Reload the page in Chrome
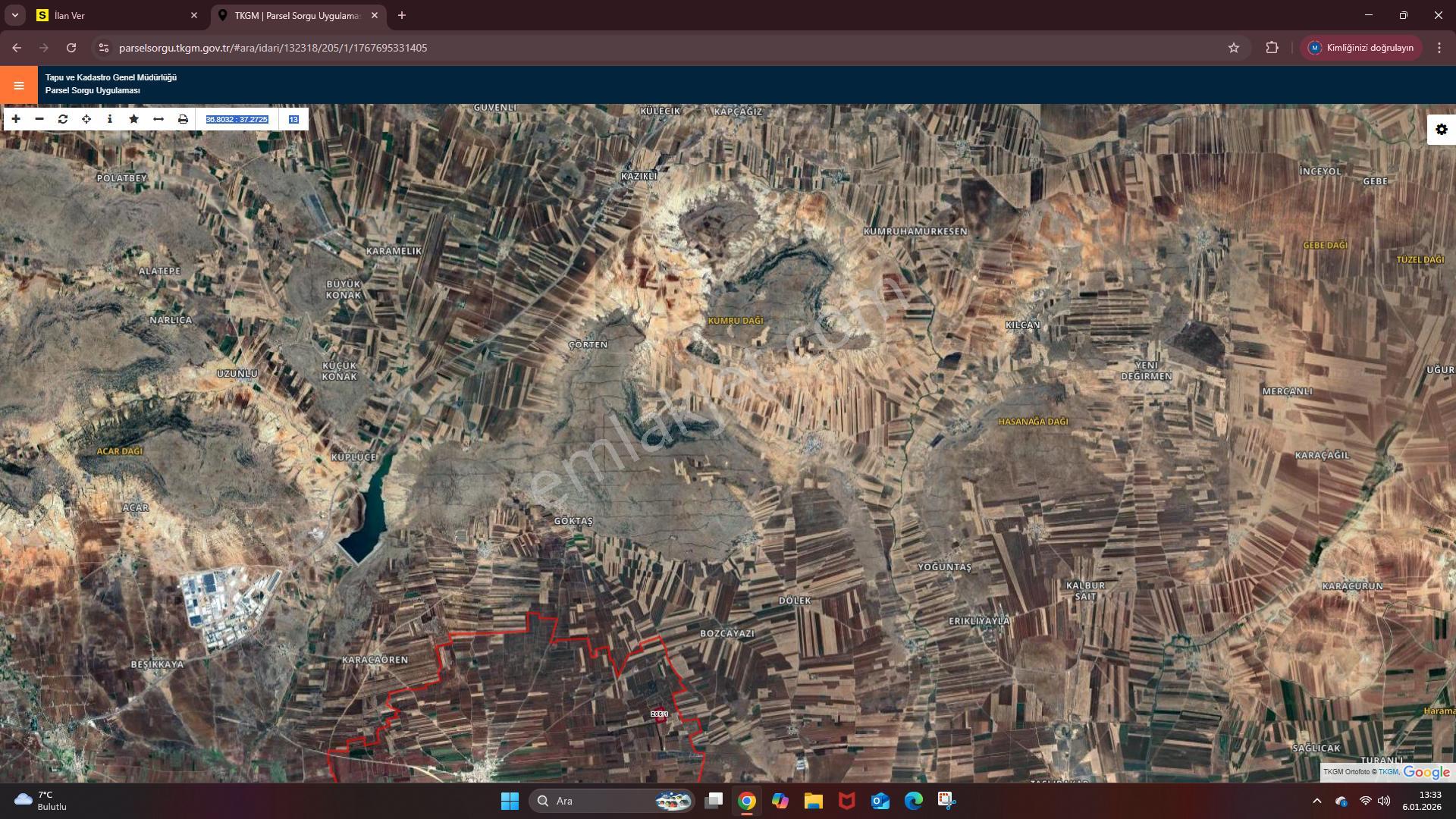Screen dimensions: 1456x819 (x=71, y=48)
